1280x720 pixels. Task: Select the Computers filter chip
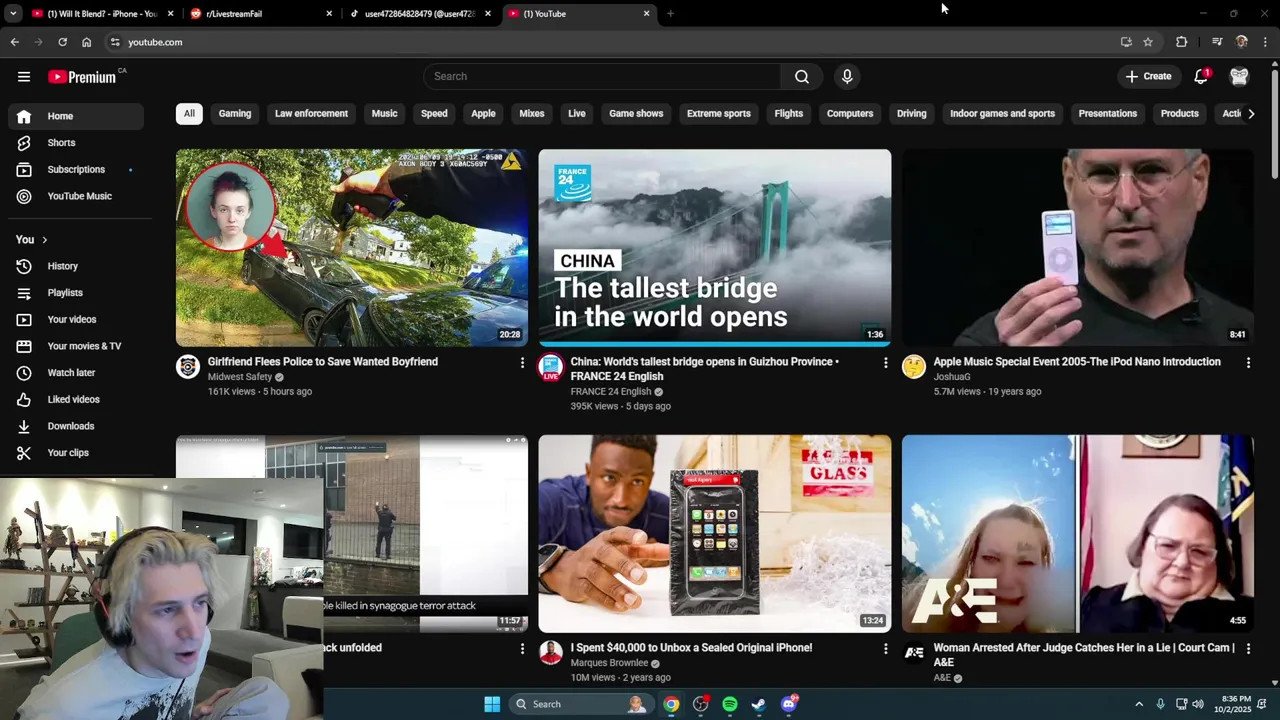pos(850,114)
